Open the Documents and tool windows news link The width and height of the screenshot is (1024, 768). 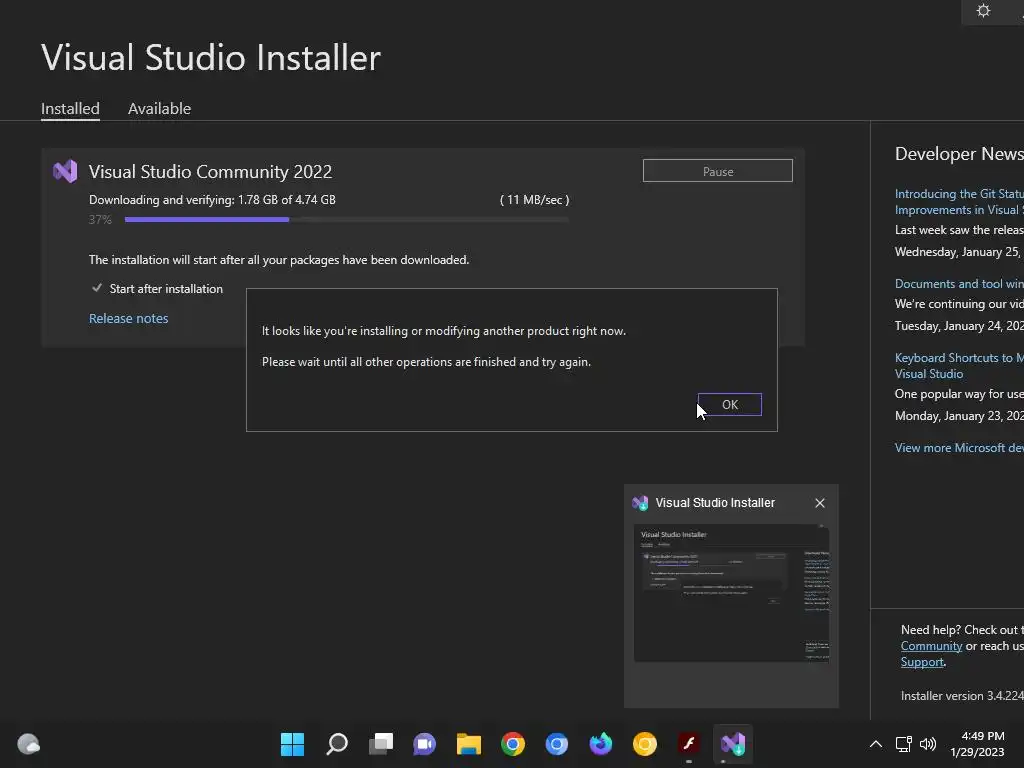click(x=959, y=283)
